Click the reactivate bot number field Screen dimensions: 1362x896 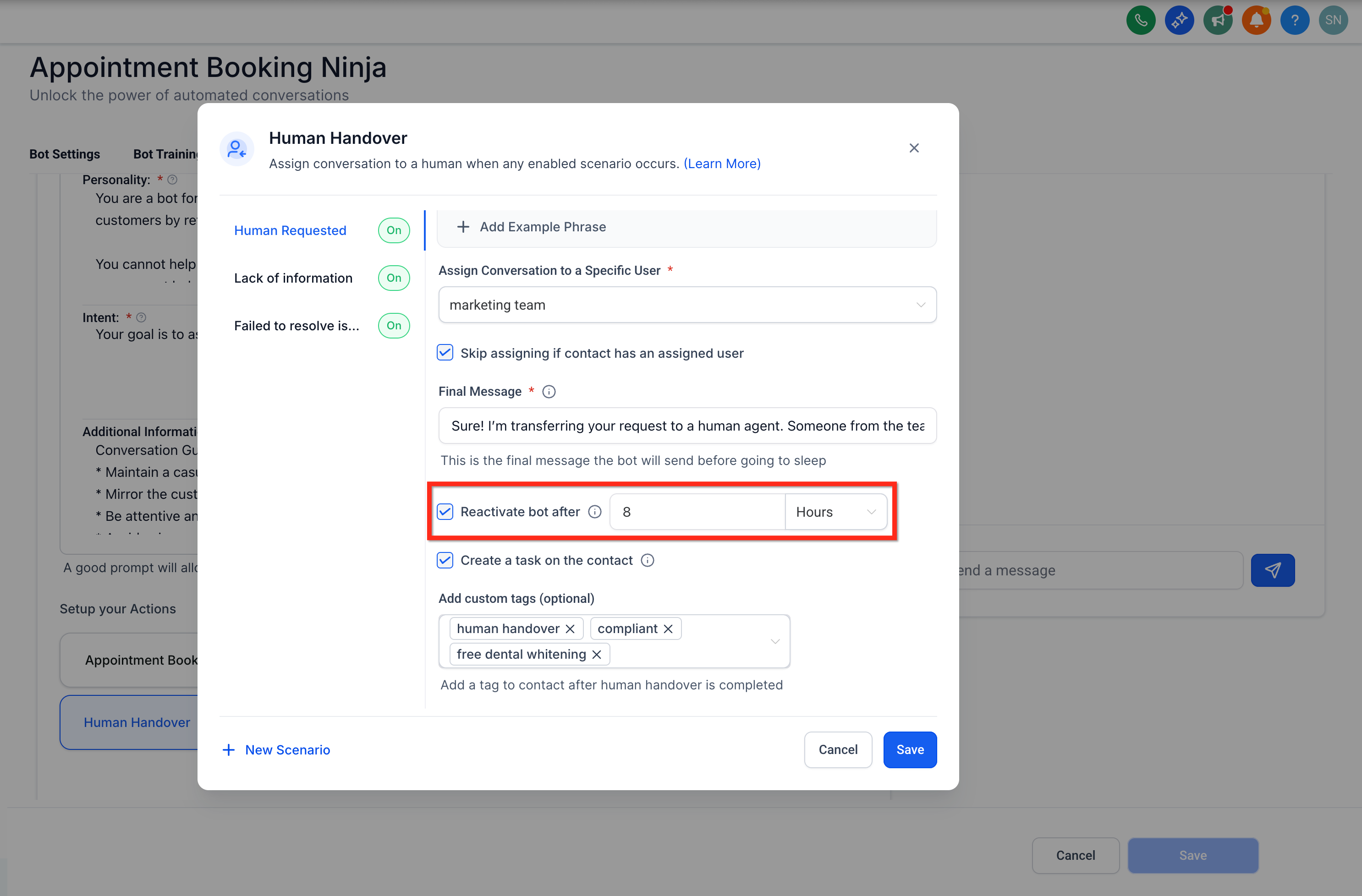coord(697,512)
